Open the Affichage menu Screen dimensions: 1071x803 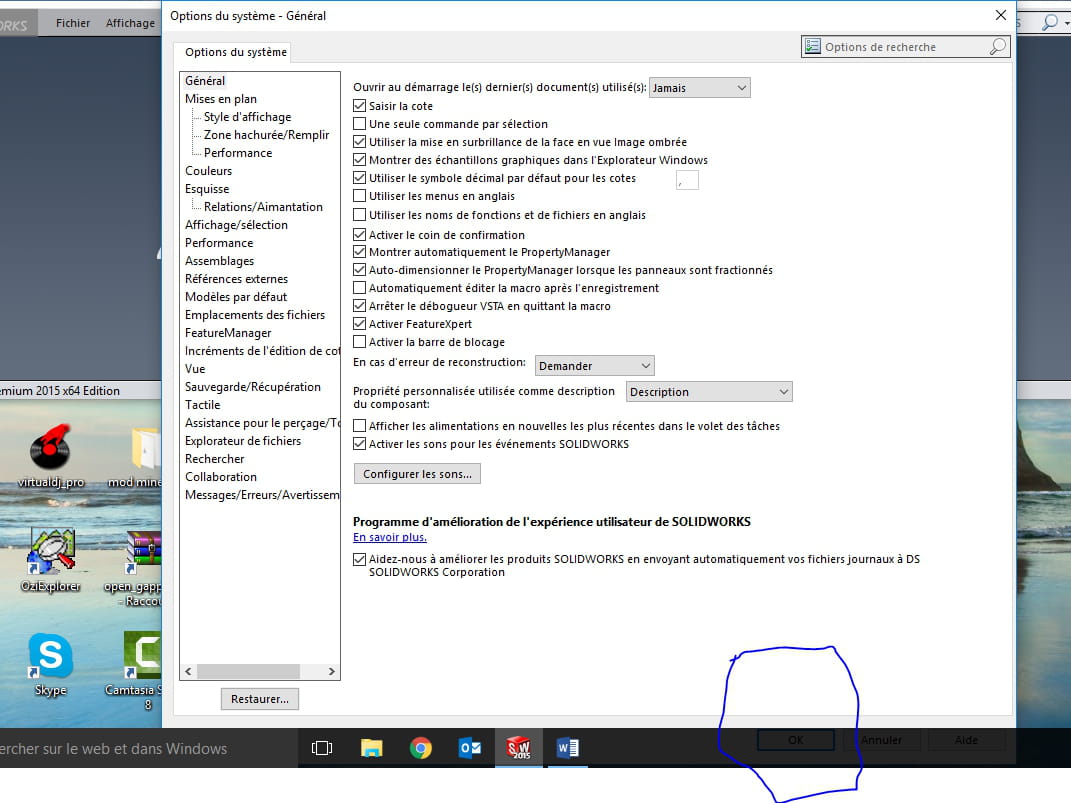130,23
